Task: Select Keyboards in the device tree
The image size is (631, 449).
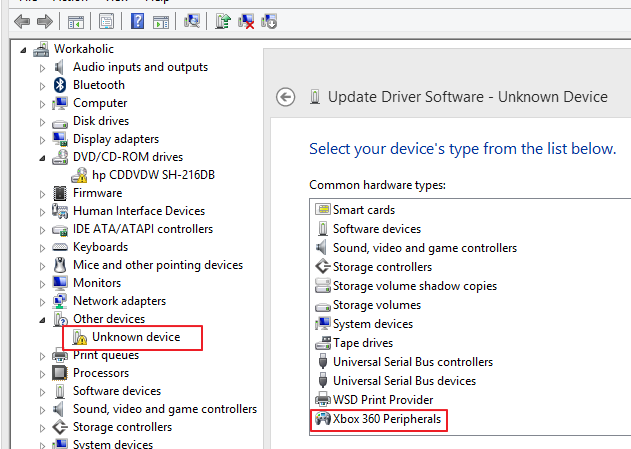Action: pyautogui.click(x=101, y=247)
